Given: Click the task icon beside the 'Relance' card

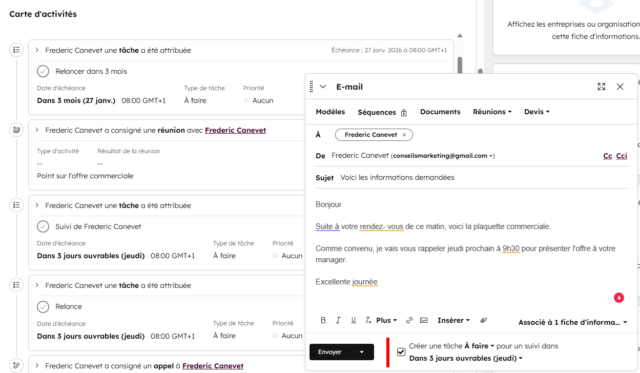Looking at the screenshot, I should (x=16, y=285).
